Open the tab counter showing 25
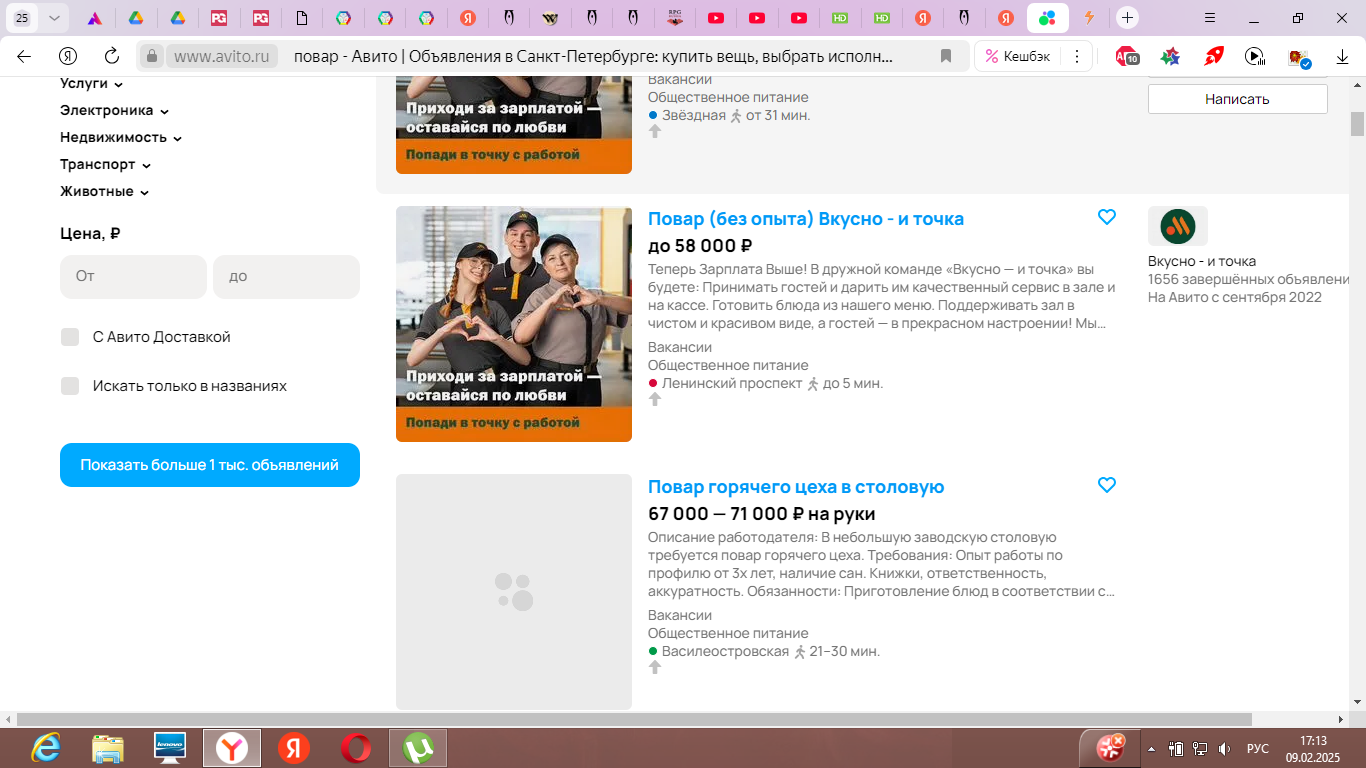 tap(22, 18)
